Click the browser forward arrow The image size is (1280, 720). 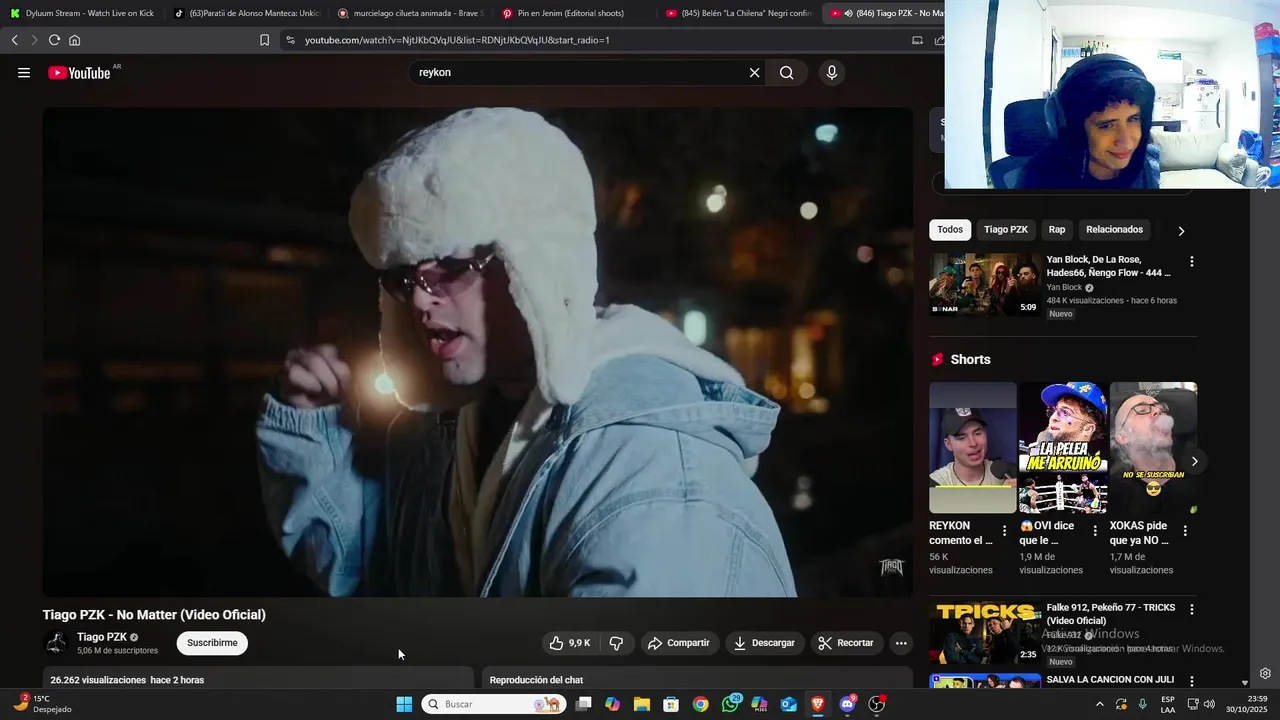[x=34, y=40]
